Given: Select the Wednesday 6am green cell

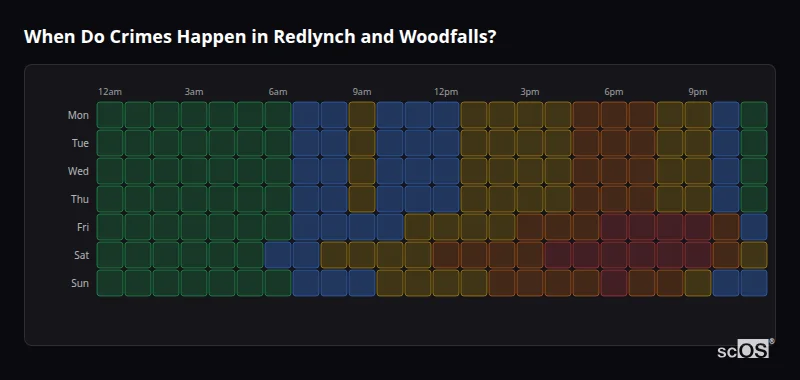Looking at the screenshot, I should (278, 171).
